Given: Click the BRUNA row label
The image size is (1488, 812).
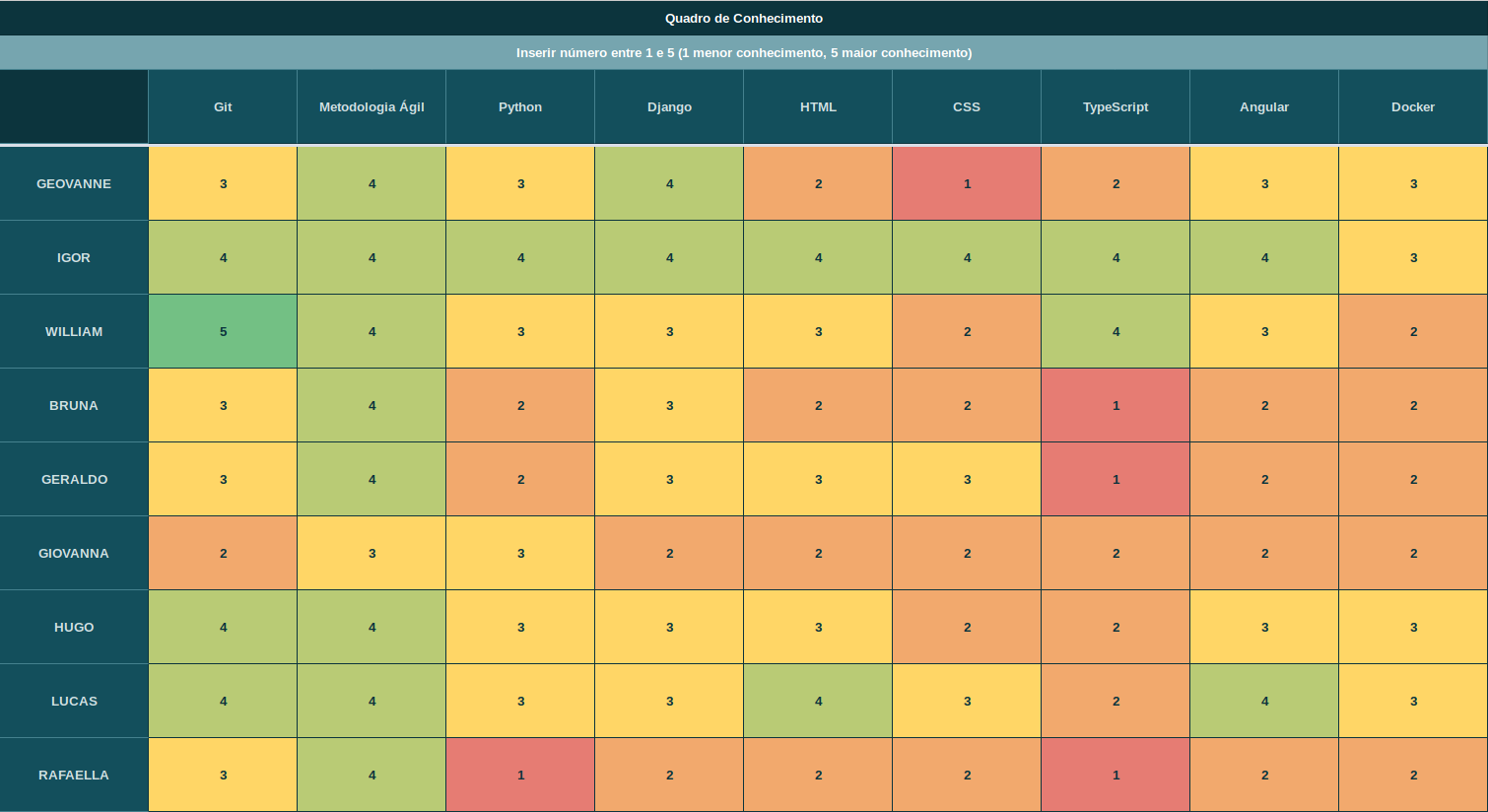Looking at the screenshot, I should tap(74, 405).
